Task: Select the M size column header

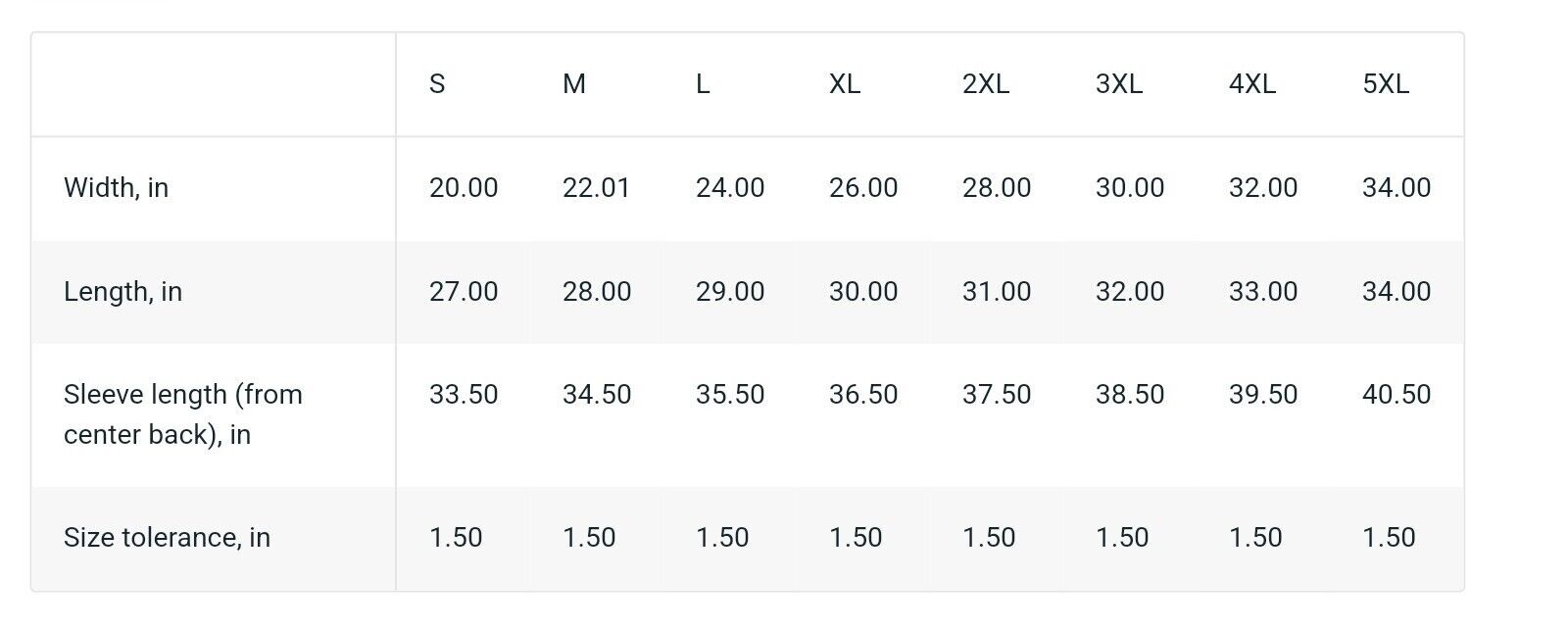Action: click(574, 84)
